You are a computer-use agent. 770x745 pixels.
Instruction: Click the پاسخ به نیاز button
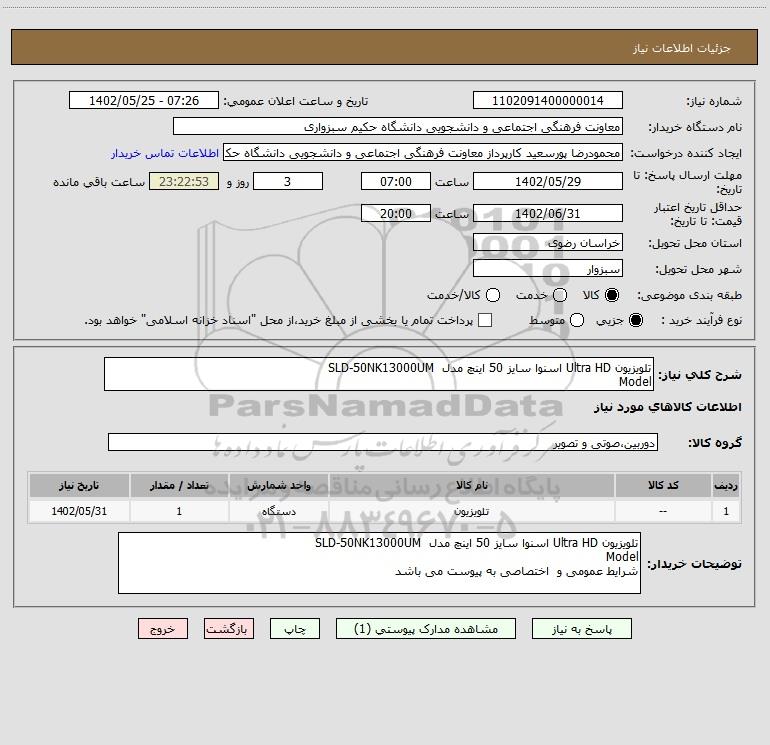tap(581, 629)
